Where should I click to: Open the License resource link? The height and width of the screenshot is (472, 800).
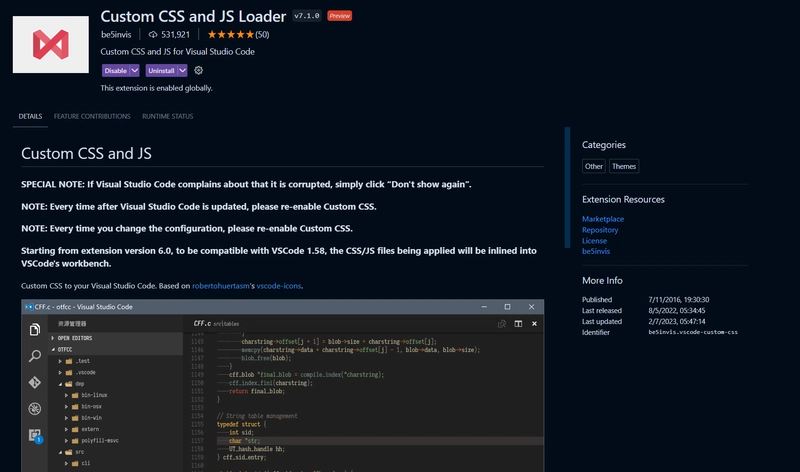click(x=594, y=240)
